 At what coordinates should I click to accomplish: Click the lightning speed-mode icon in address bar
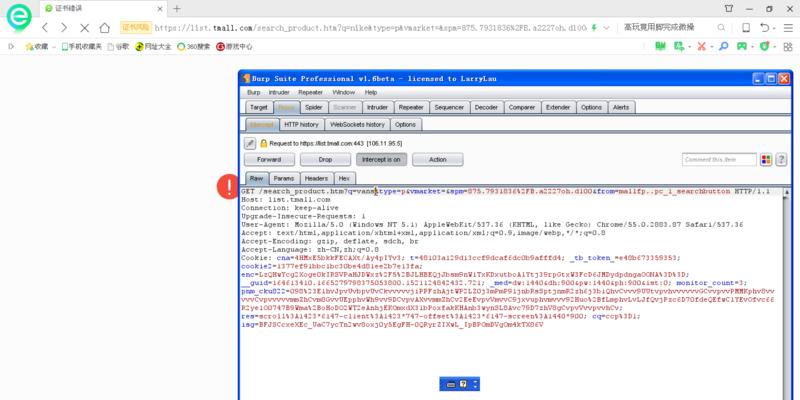tap(593, 28)
